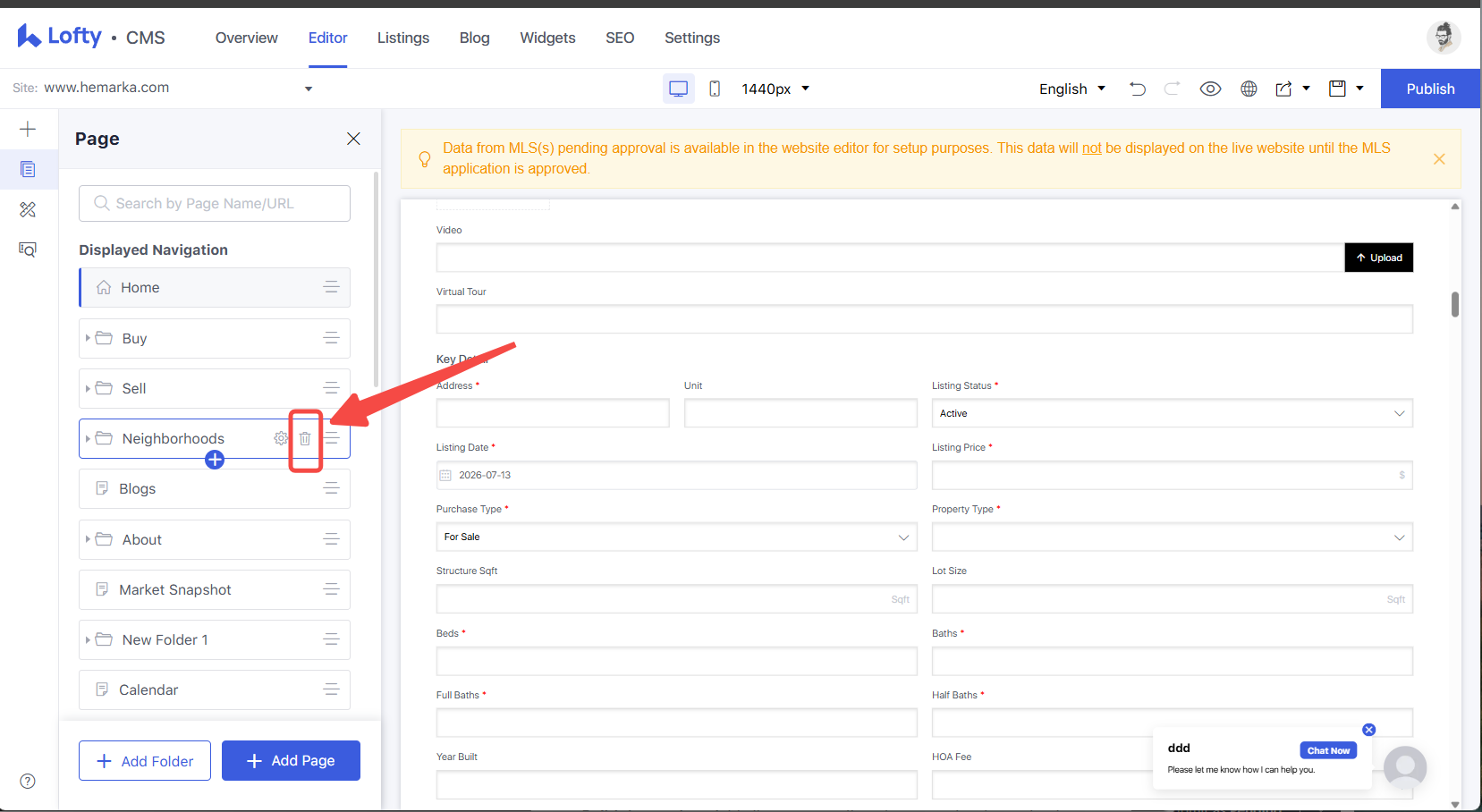This screenshot has width=1482, height=812.
Task: Dismiss the MLS pending approval banner
Action: click(x=1439, y=159)
